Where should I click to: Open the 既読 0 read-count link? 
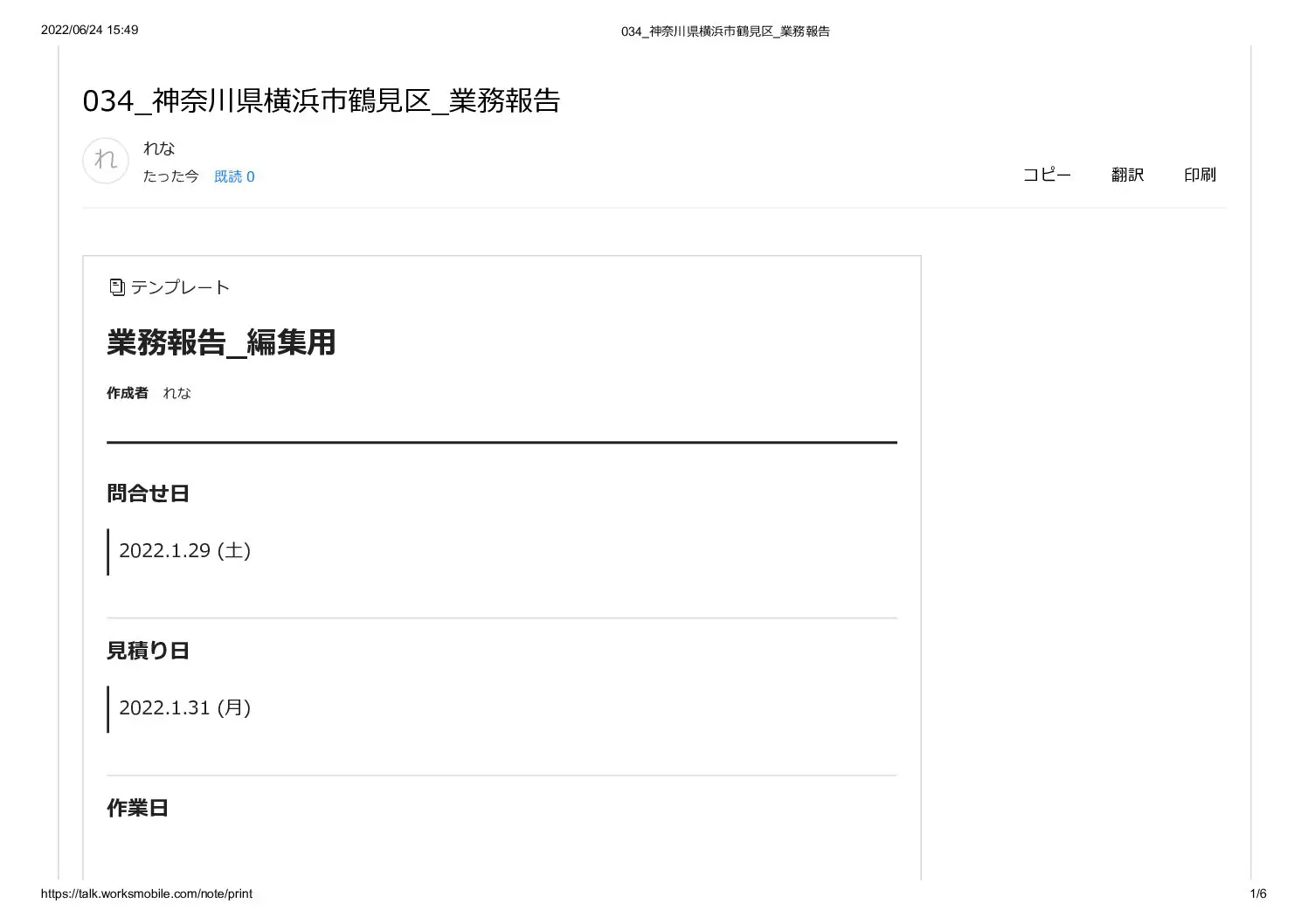[x=234, y=176]
